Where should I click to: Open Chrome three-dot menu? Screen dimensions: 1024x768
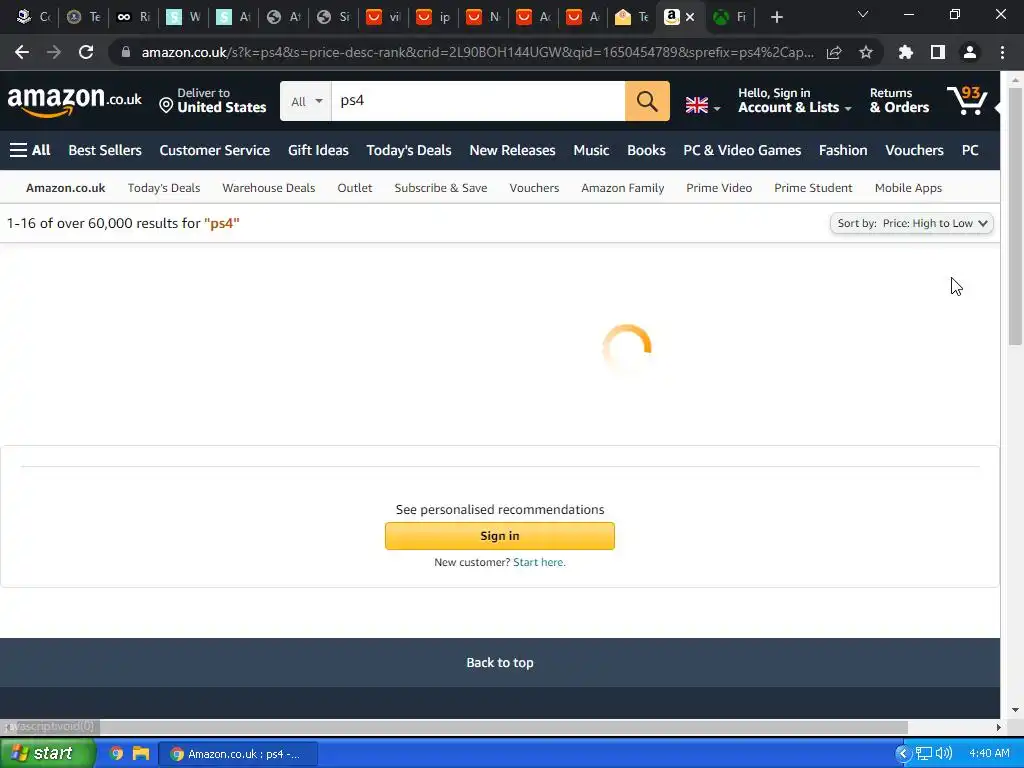1002,52
